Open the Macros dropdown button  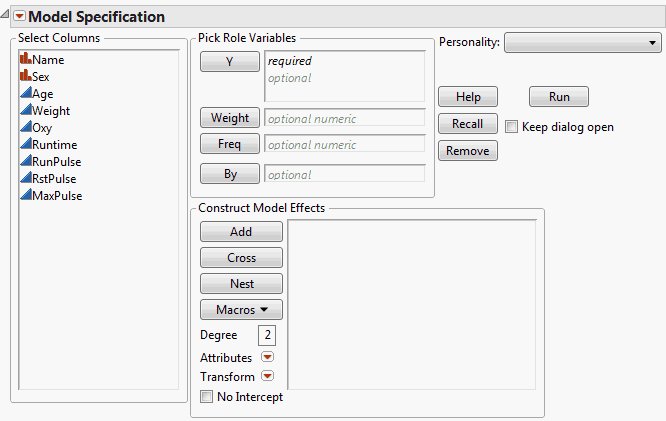click(241, 310)
